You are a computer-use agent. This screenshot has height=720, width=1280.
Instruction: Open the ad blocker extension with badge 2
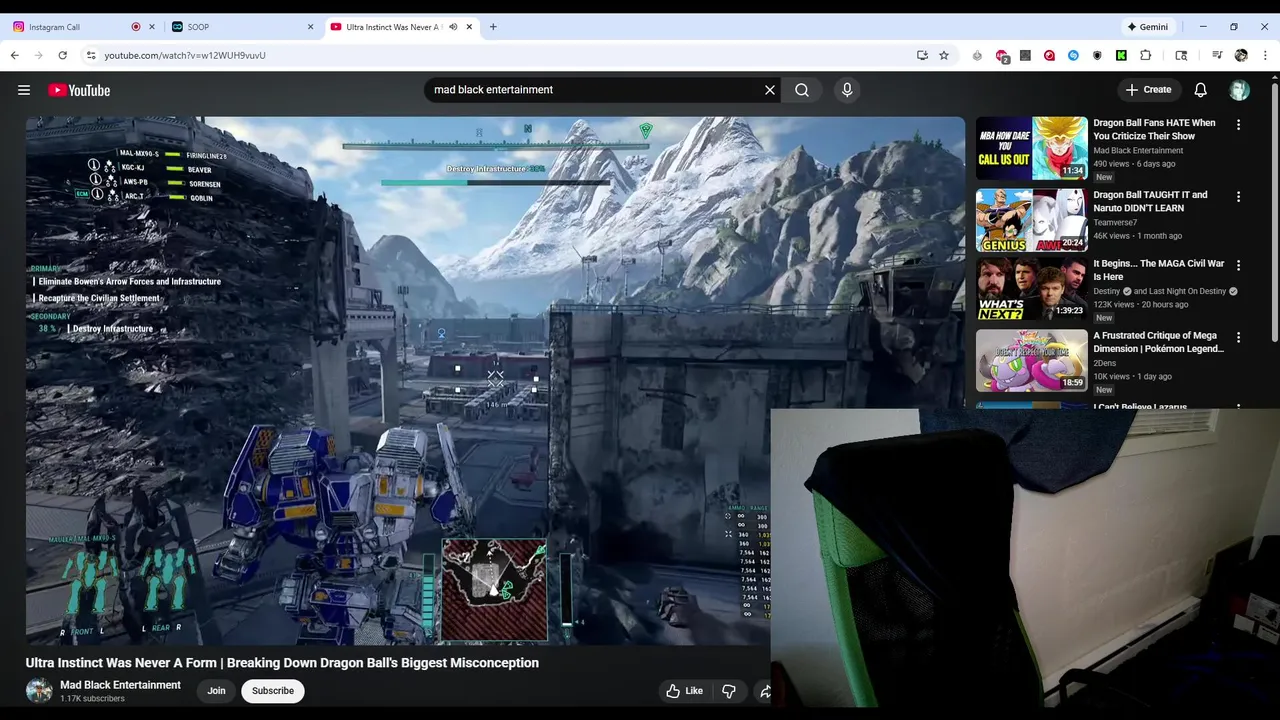[x=1002, y=56]
